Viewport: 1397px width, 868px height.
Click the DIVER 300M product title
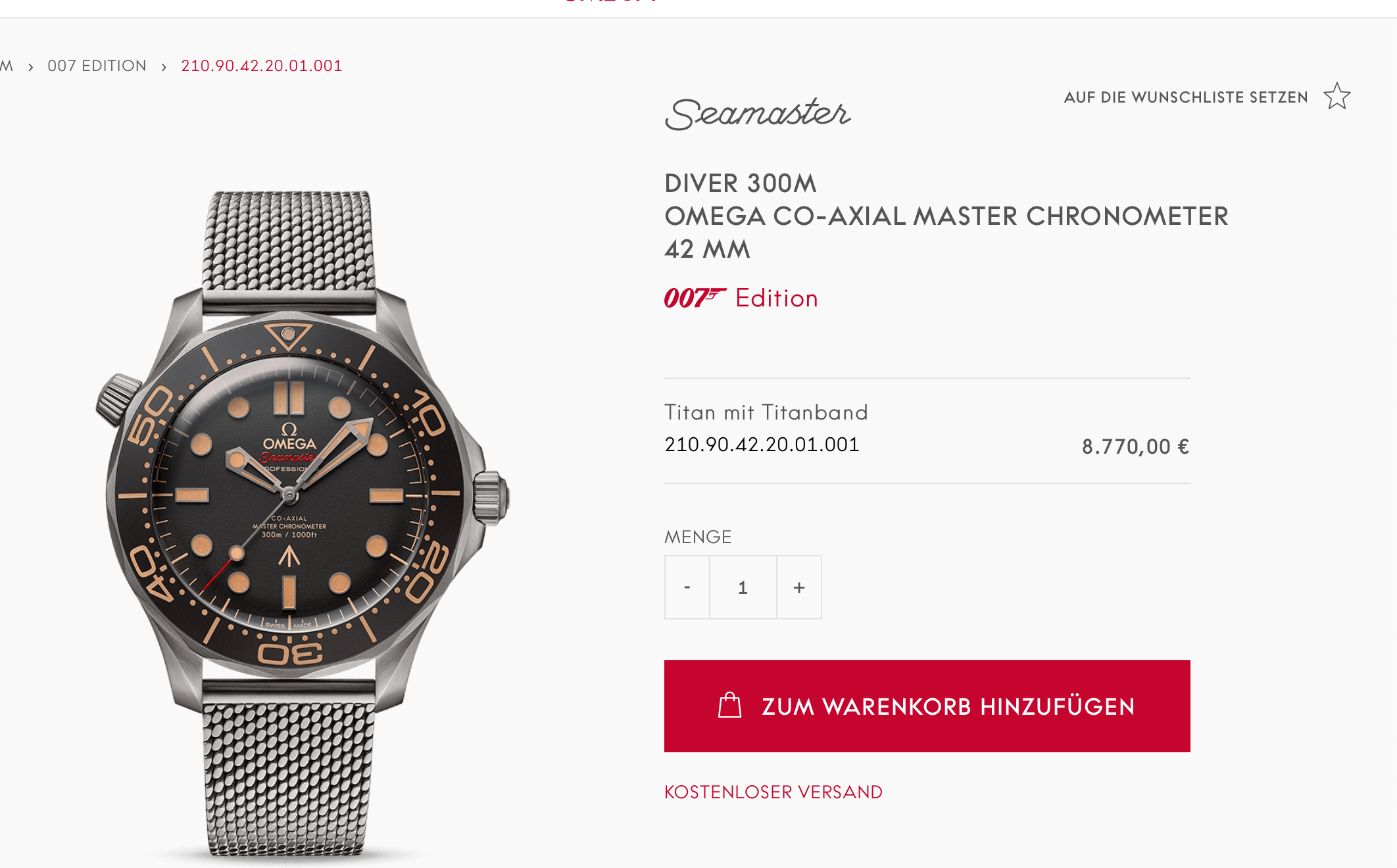[741, 183]
